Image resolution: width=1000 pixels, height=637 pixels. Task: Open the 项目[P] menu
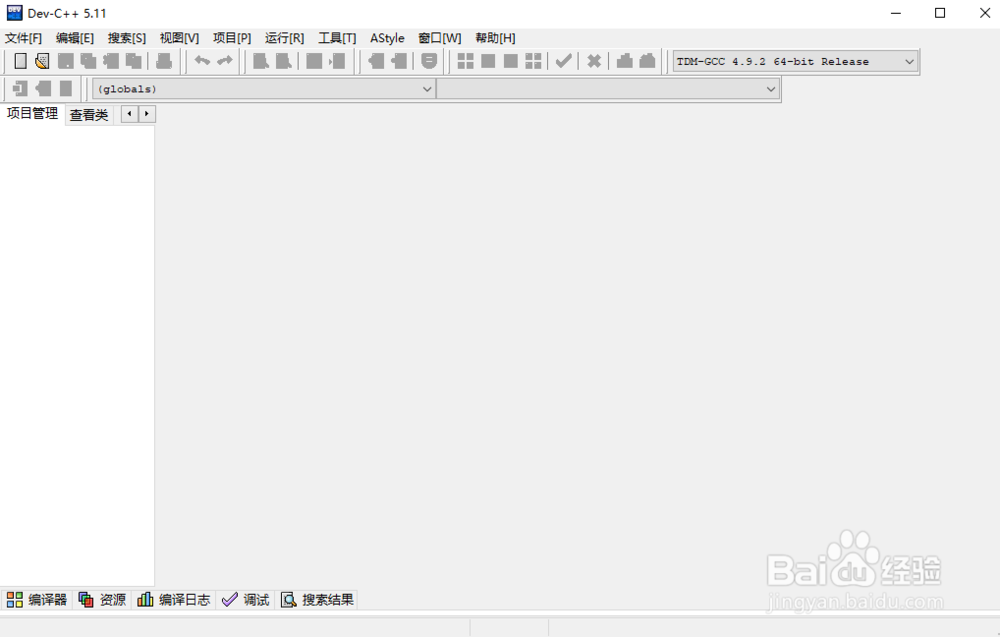coord(232,38)
